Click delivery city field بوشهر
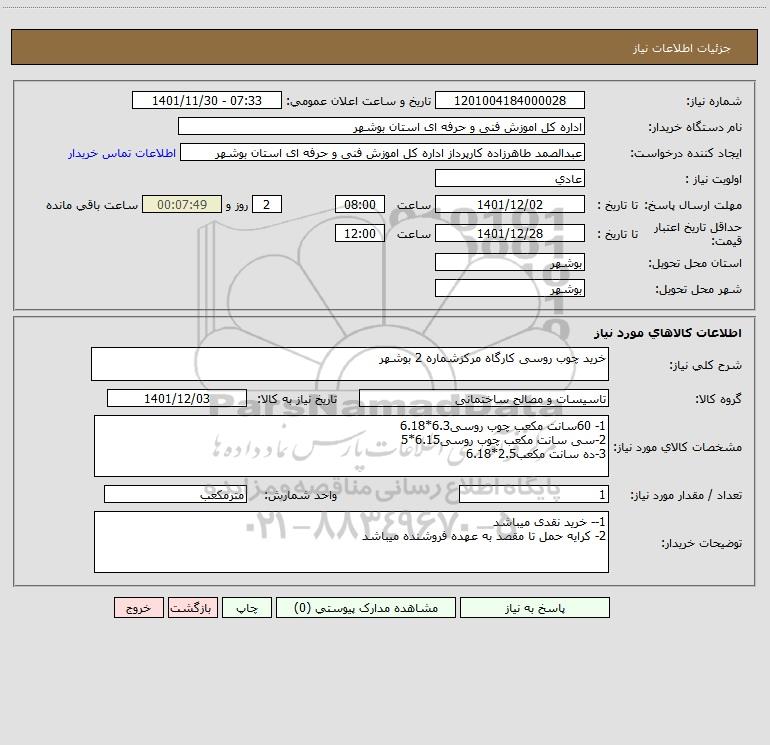This screenshot has width=770, height=745. (510, 288)
